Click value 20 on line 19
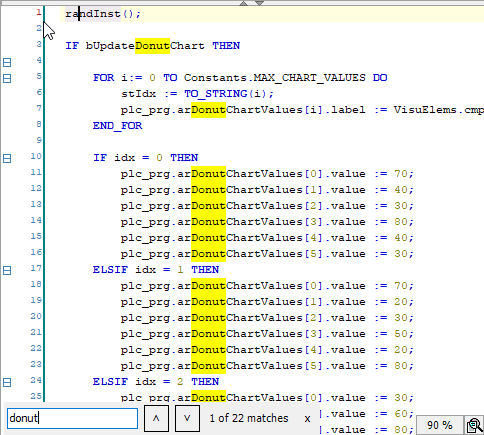Viewport: 484px width, 435px height. coord(401,302)
